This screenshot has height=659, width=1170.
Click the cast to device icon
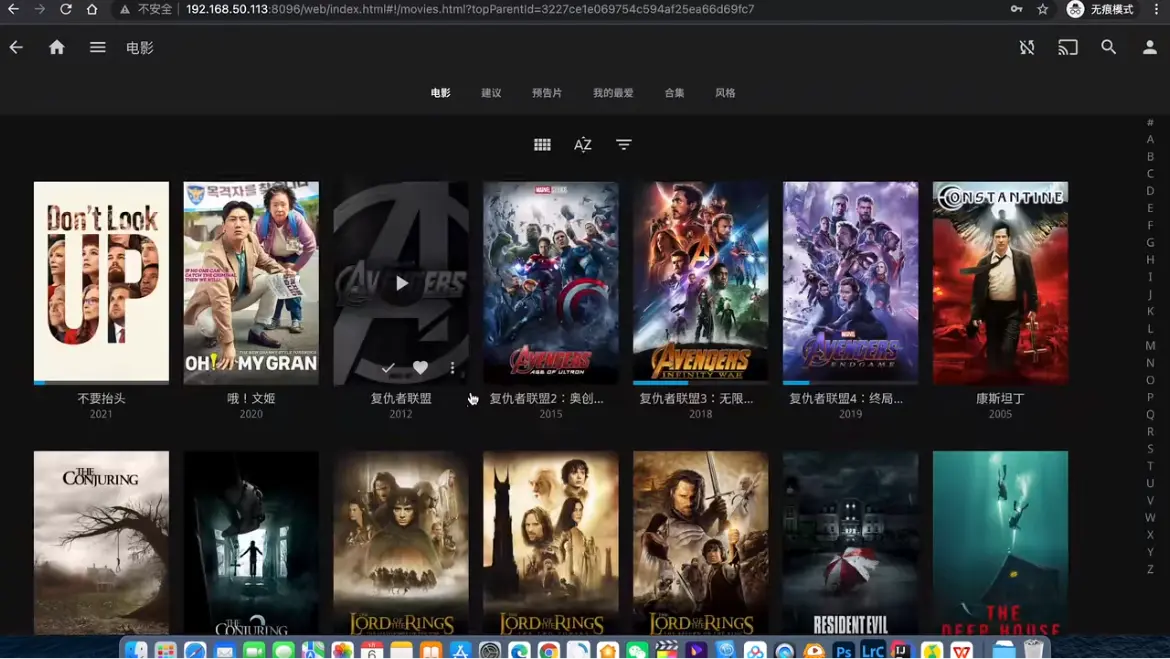point(1068,47)
